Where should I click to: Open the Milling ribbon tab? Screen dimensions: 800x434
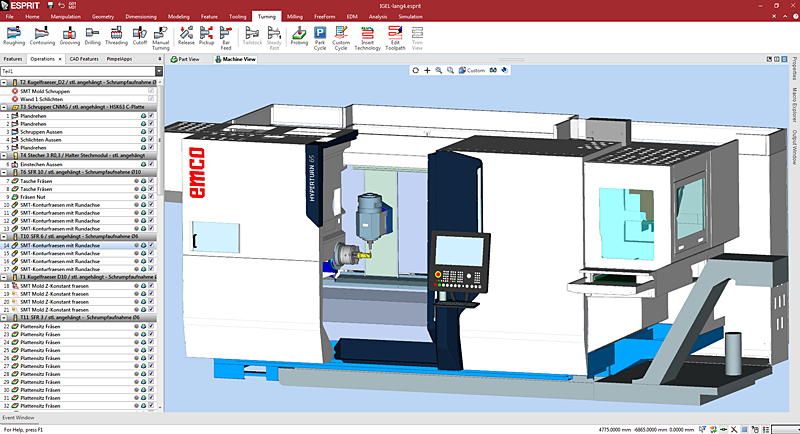point(294,16)
